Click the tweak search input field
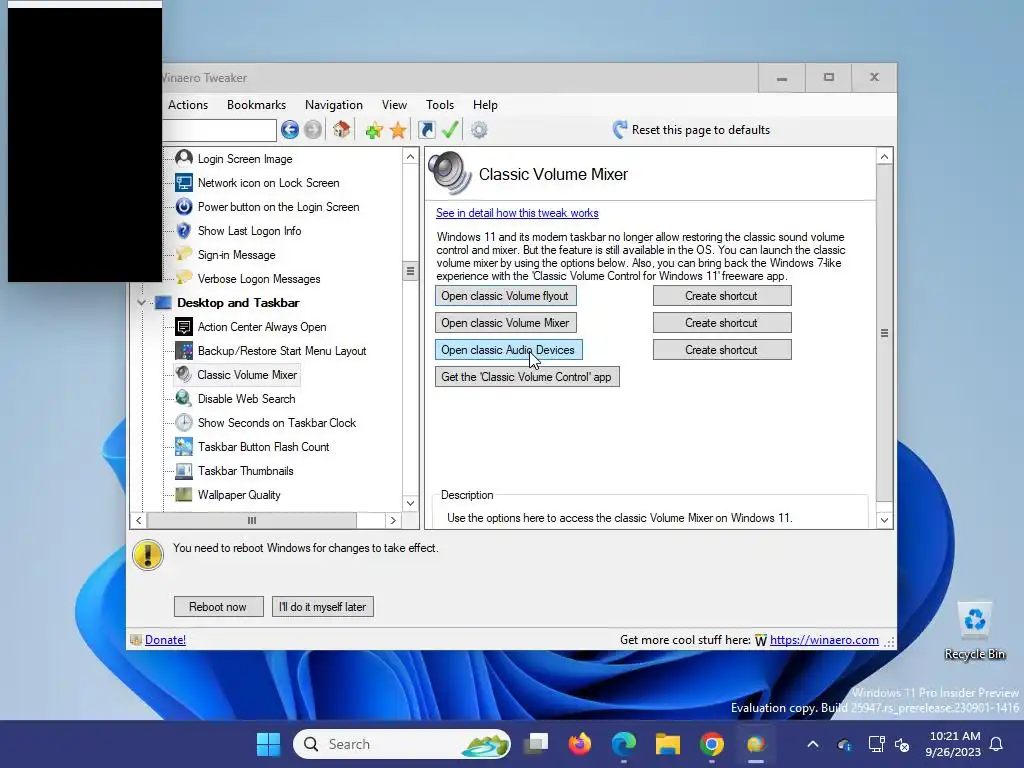 219,130
